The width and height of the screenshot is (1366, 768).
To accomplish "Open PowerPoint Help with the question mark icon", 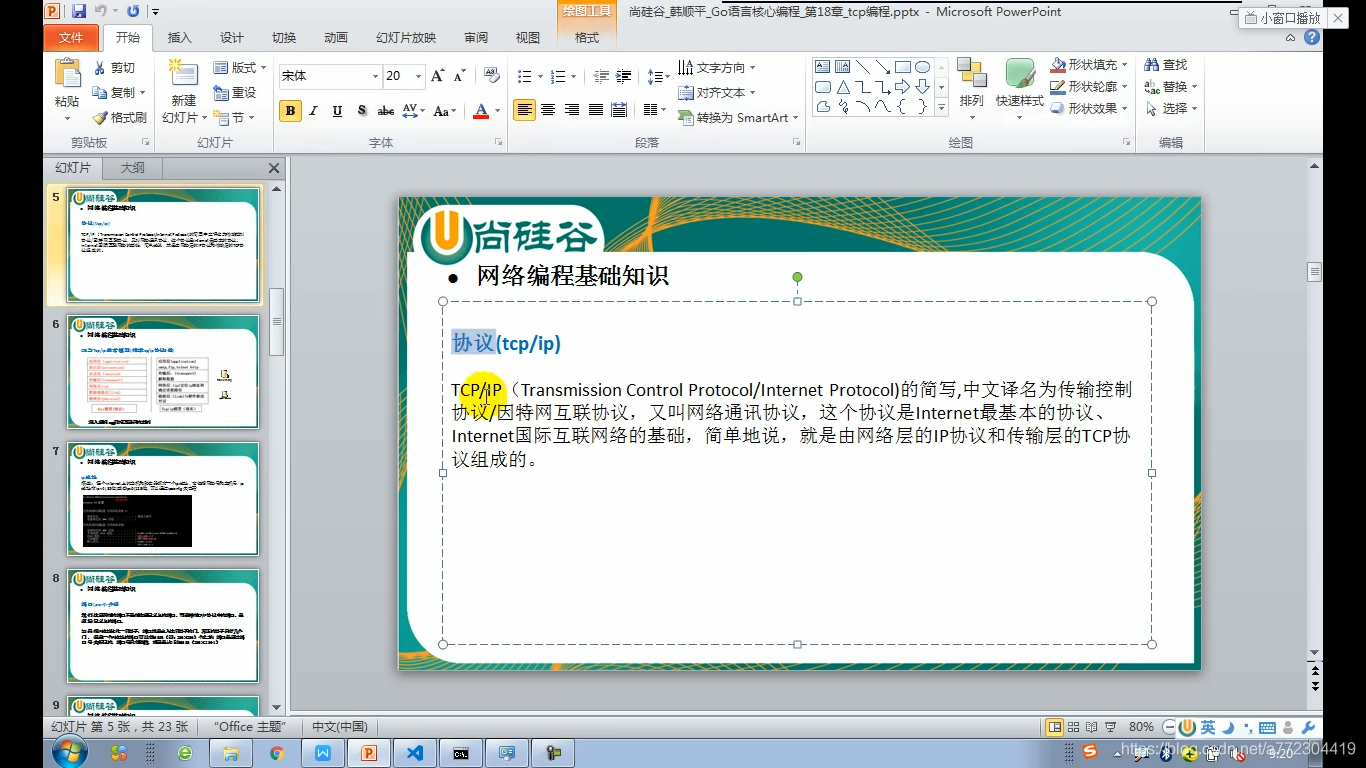I will [x=1312, y=37].
